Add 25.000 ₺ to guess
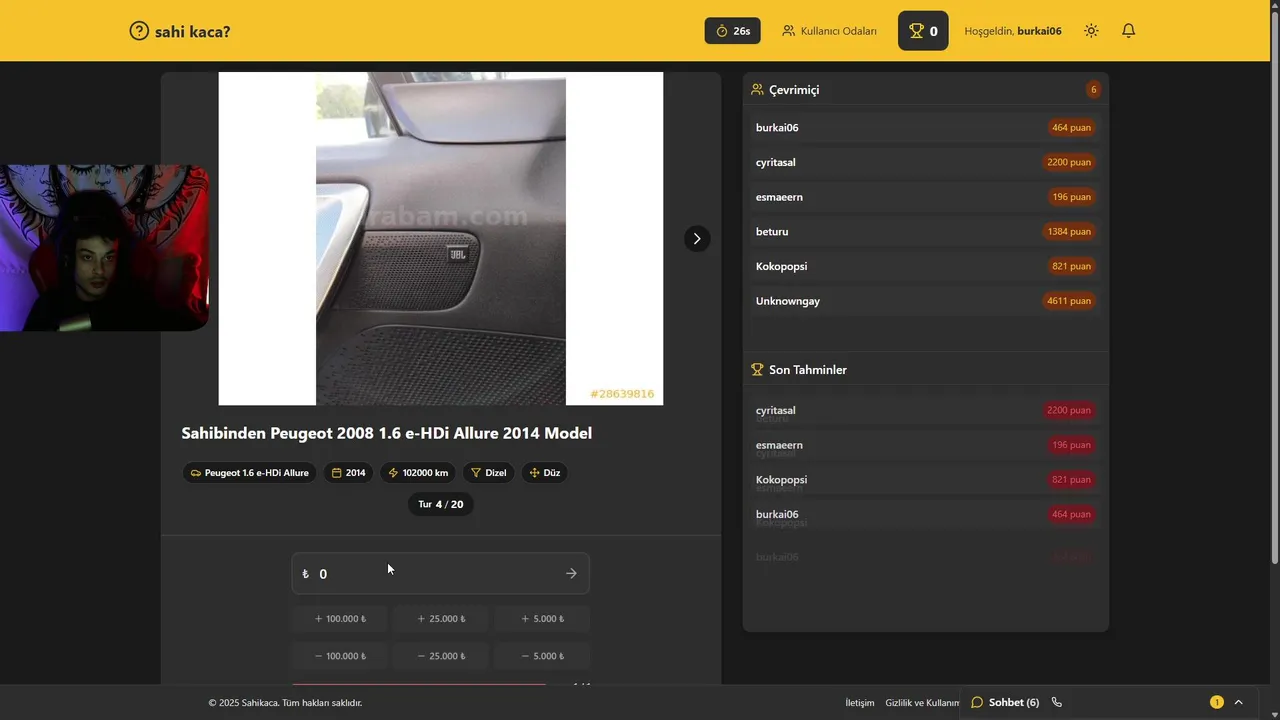Image resolution: width=1280 pixels, height=720 pixels. click(441, 619)
